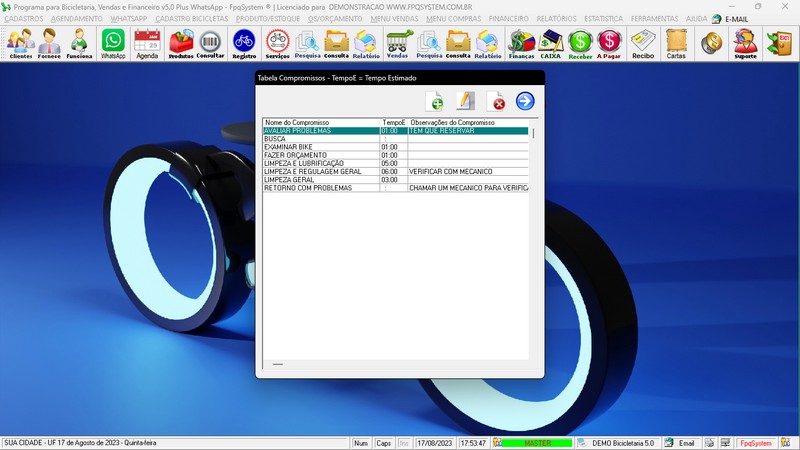Delete compromisso using red X document icon
800x450 pixels.
pos(495,101)
